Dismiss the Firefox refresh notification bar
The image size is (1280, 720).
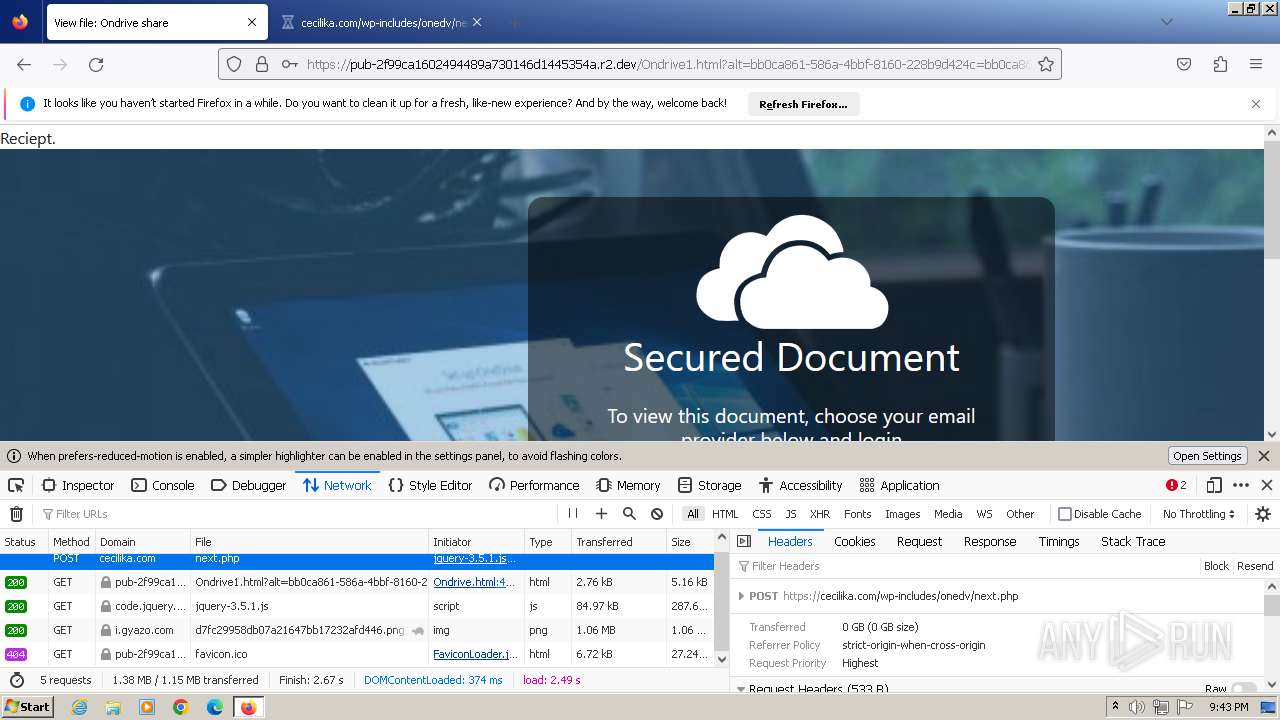pos(1256,104)
